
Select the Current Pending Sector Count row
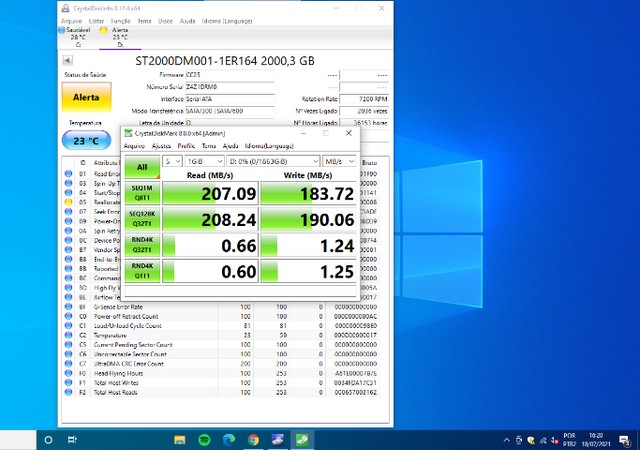pos(221,345)
